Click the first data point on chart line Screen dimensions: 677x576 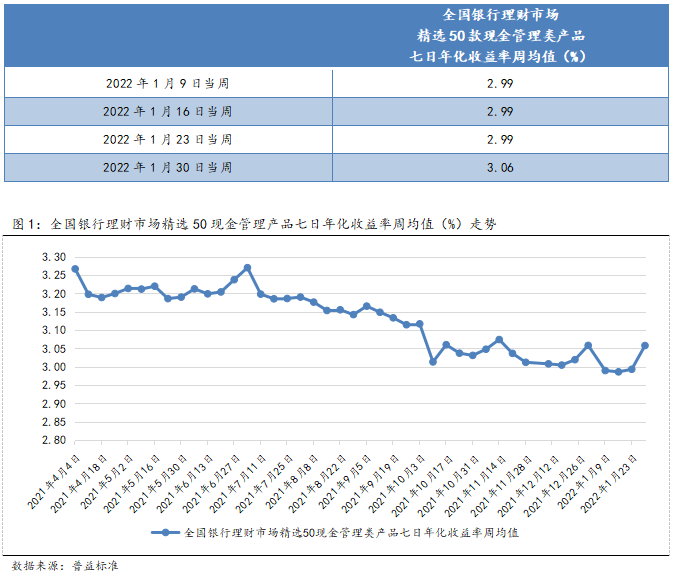(x=75, y=268)
